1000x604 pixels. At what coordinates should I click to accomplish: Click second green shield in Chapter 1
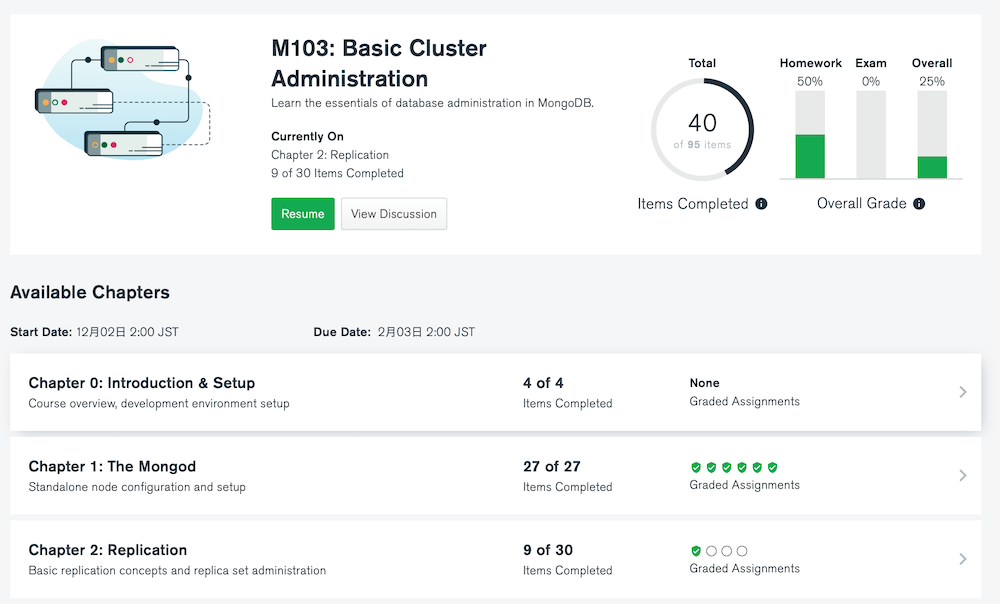(711, 468)
